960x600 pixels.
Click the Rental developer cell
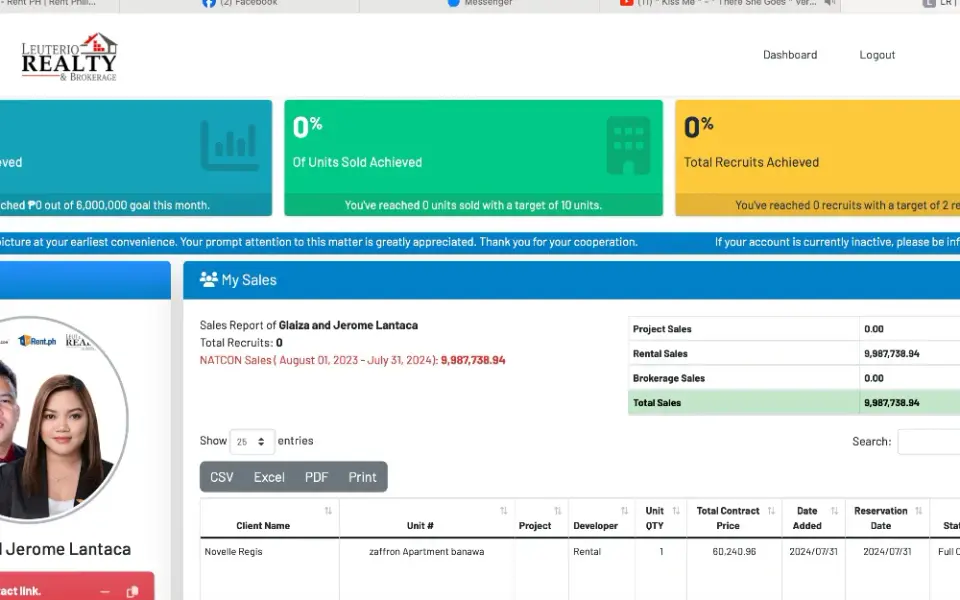tap(587, 552)
